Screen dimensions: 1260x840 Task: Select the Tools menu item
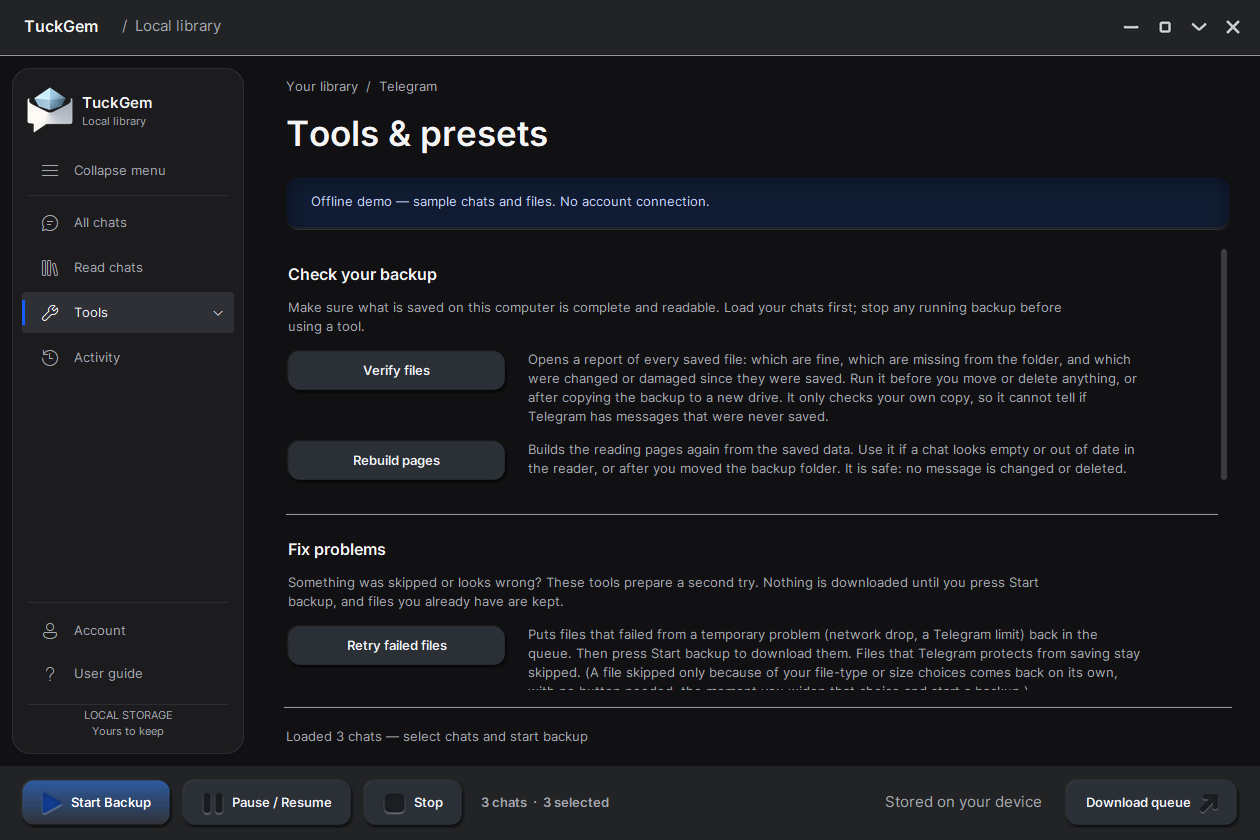[128, 313]
